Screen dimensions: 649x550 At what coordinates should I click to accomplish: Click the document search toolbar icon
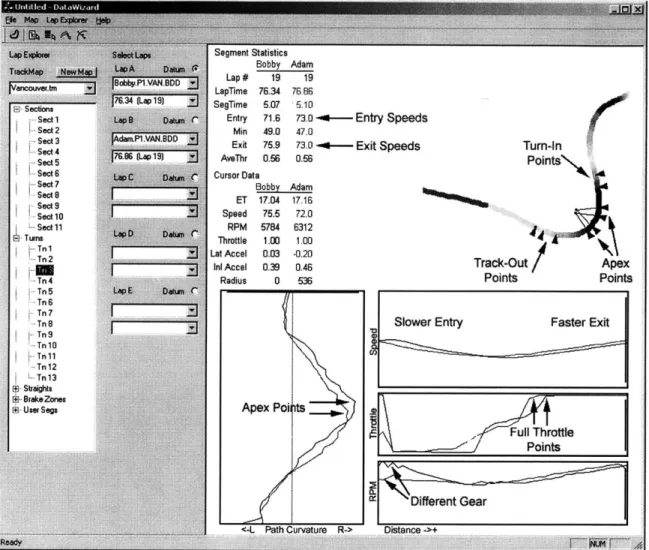point(34,35)
